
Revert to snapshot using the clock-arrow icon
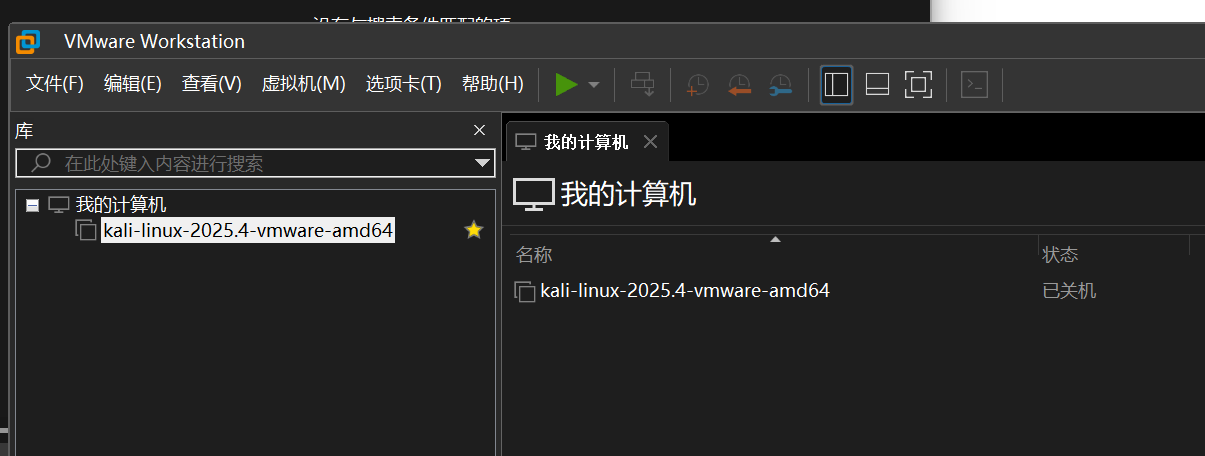pyautogui.click(x=739, y=85)
